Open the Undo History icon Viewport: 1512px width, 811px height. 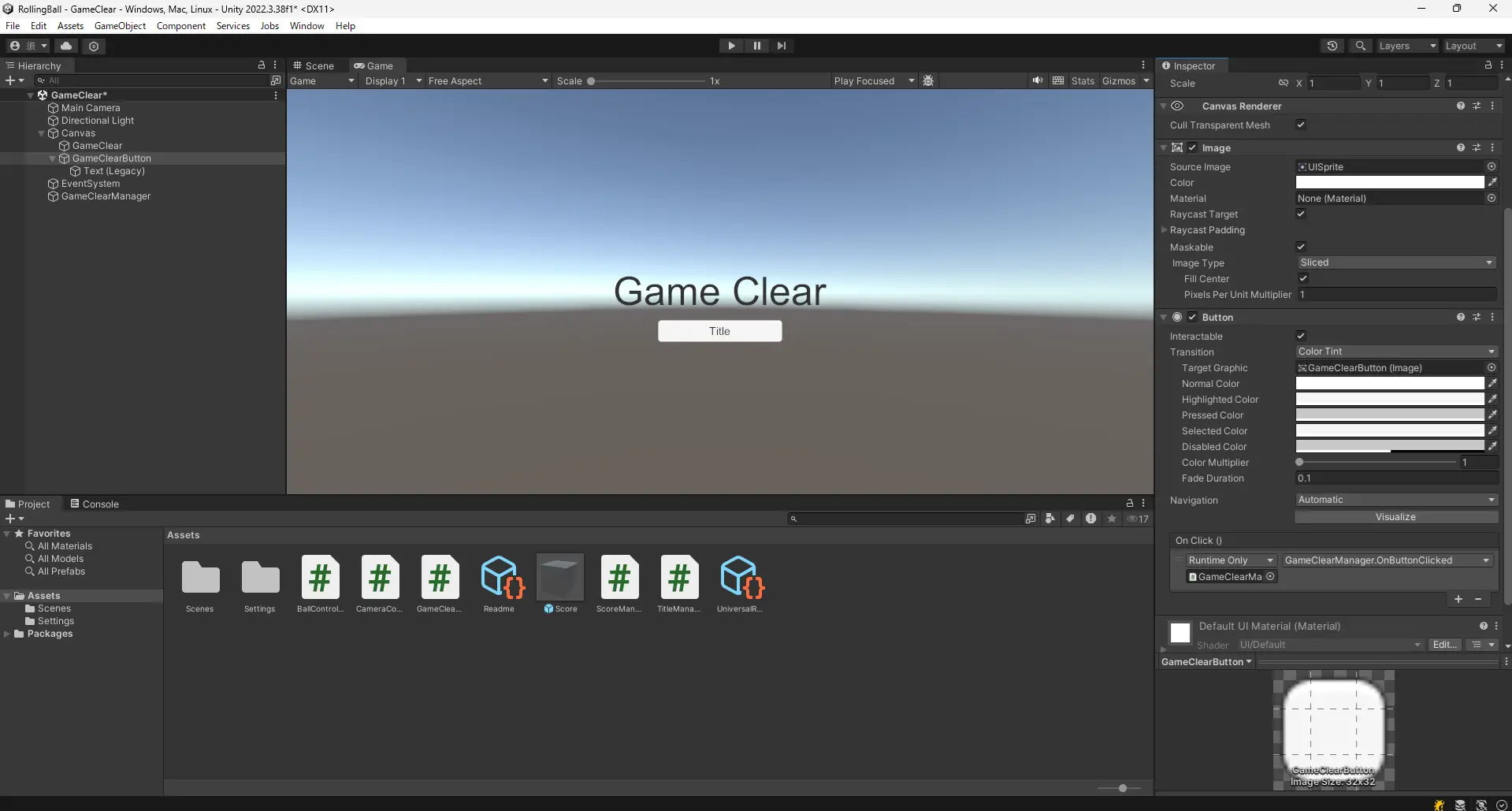click(1332, 46)
